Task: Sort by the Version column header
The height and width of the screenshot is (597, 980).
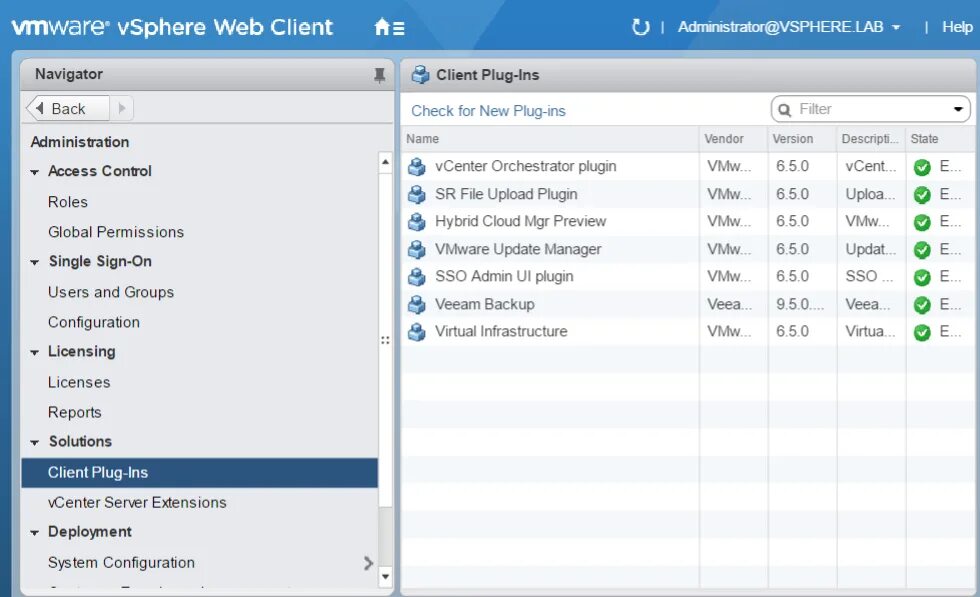Action: click(802, 139)
